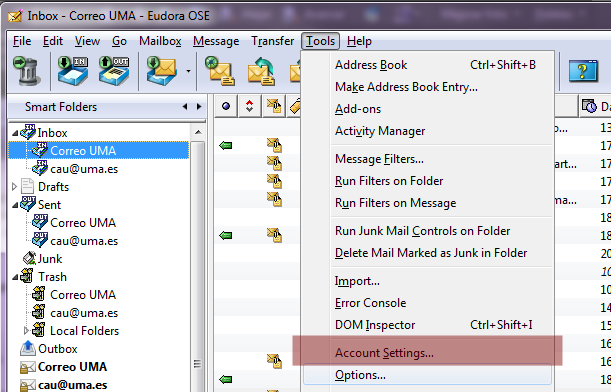
Task: Collapse the Inbox tree node
Action: click(15, 133)
